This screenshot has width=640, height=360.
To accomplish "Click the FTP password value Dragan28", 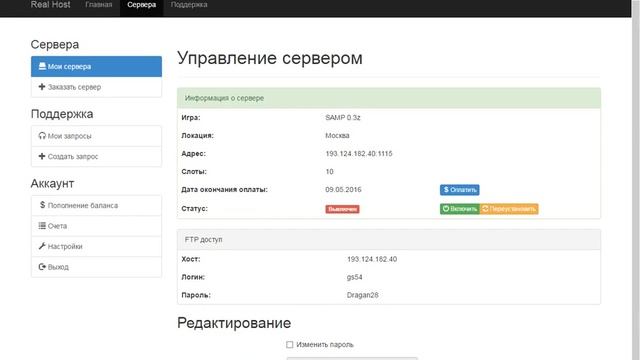I will click(x=362, y=295).
